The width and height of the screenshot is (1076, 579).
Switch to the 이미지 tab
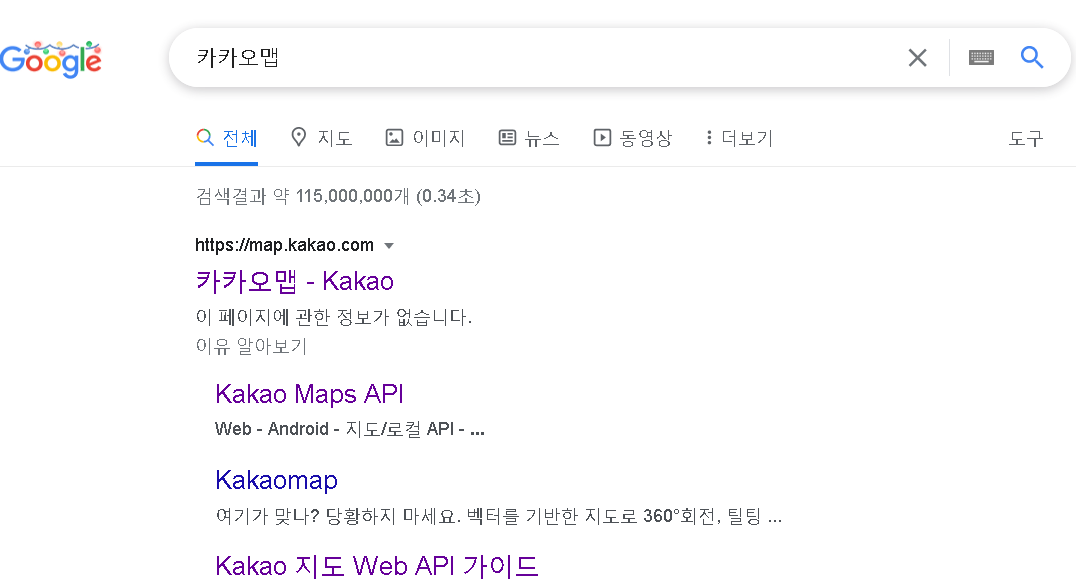pos(425,139)
